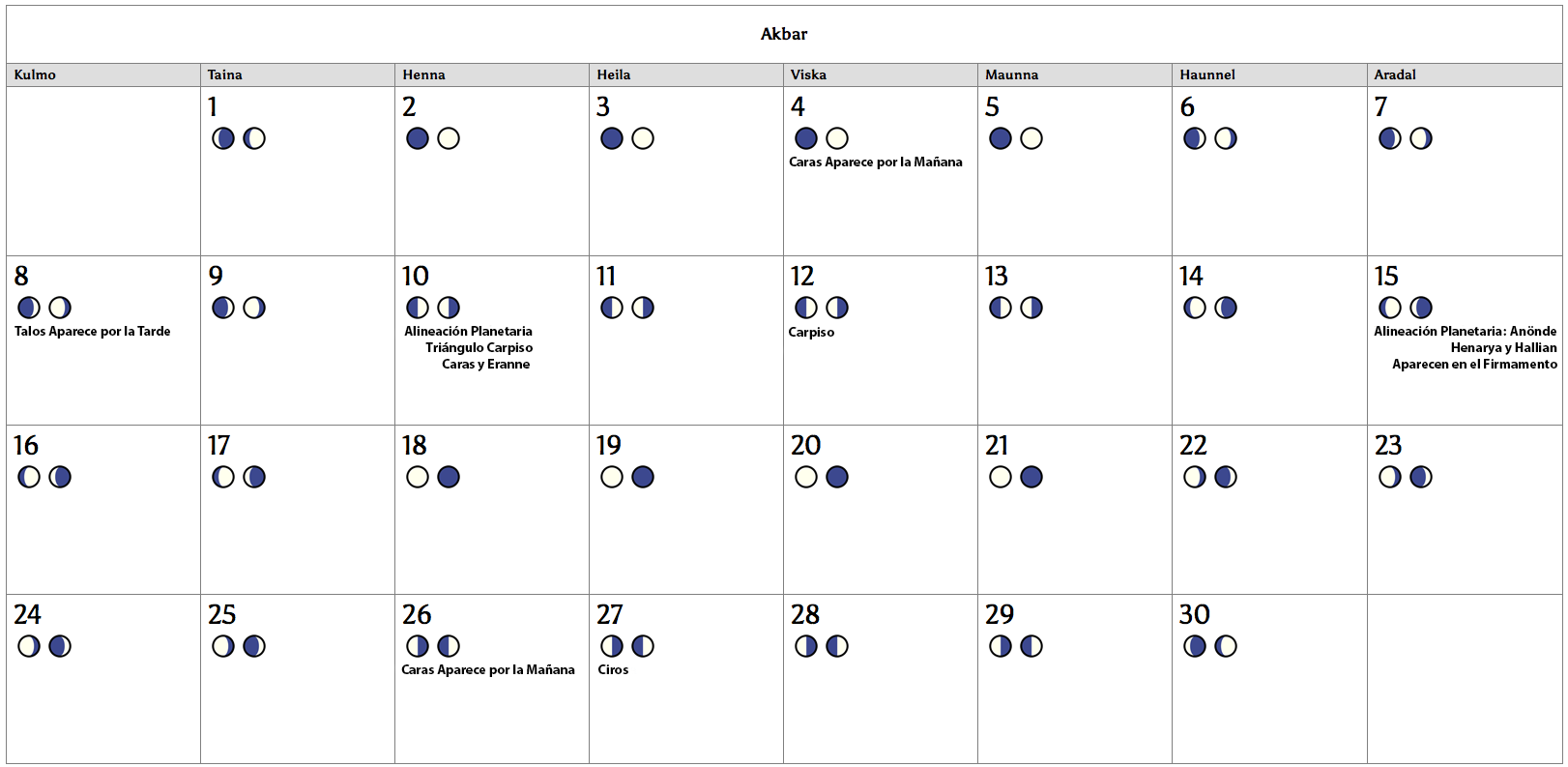Viewport: 1568px width, 767px height.
Task: Click the Akbar month title
Action: 784,34
